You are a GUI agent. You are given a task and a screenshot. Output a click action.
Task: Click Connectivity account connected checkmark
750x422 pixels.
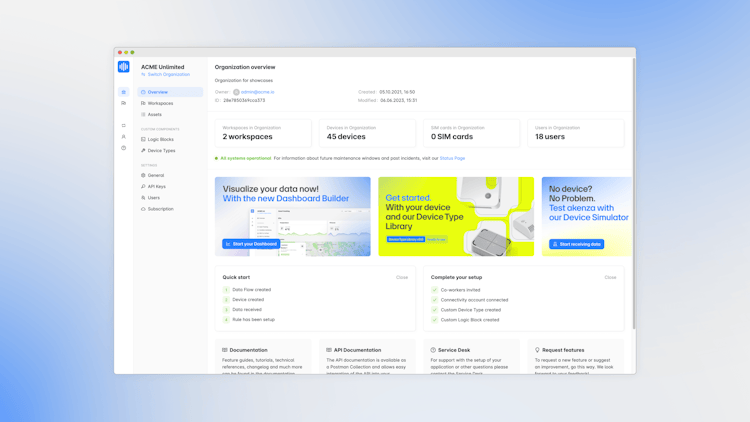click(434, 300)
